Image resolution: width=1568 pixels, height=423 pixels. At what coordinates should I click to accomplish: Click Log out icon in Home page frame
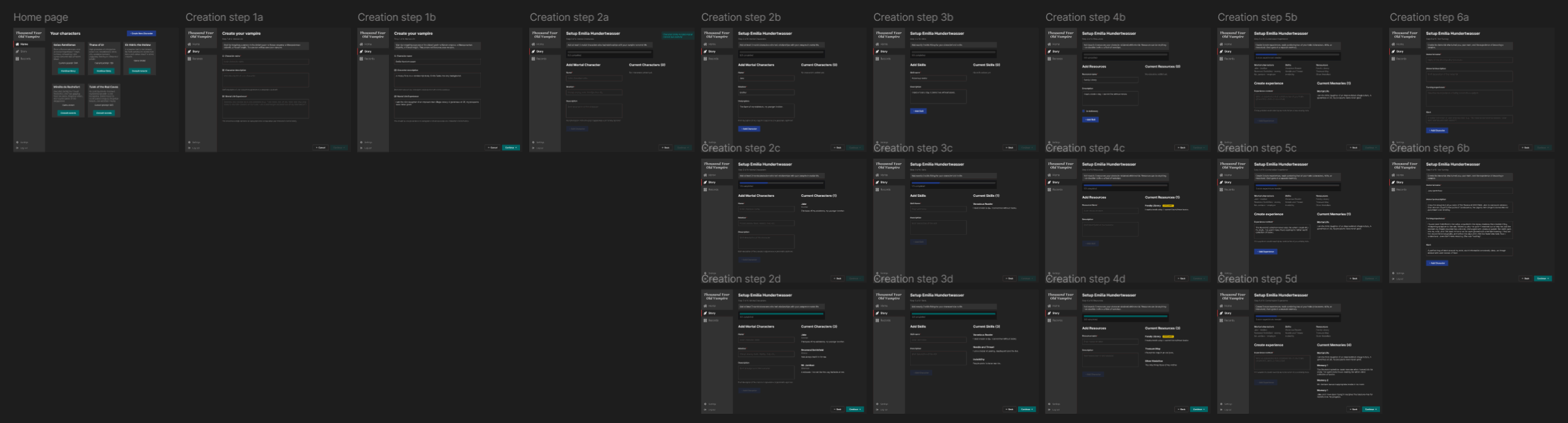[x=18, y=148]
